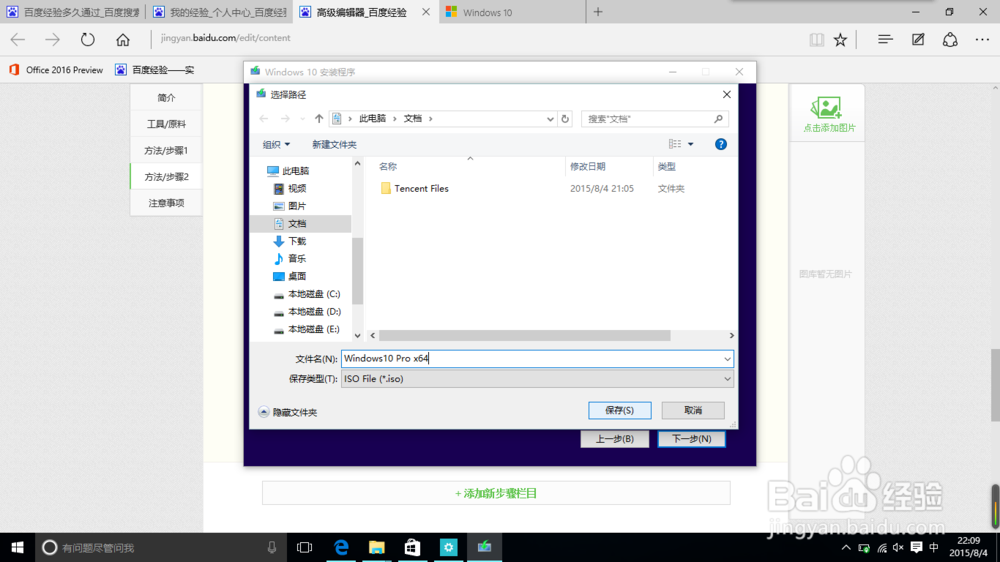
Task: Show hidden tray icons
Action: [x=846, y=547]
